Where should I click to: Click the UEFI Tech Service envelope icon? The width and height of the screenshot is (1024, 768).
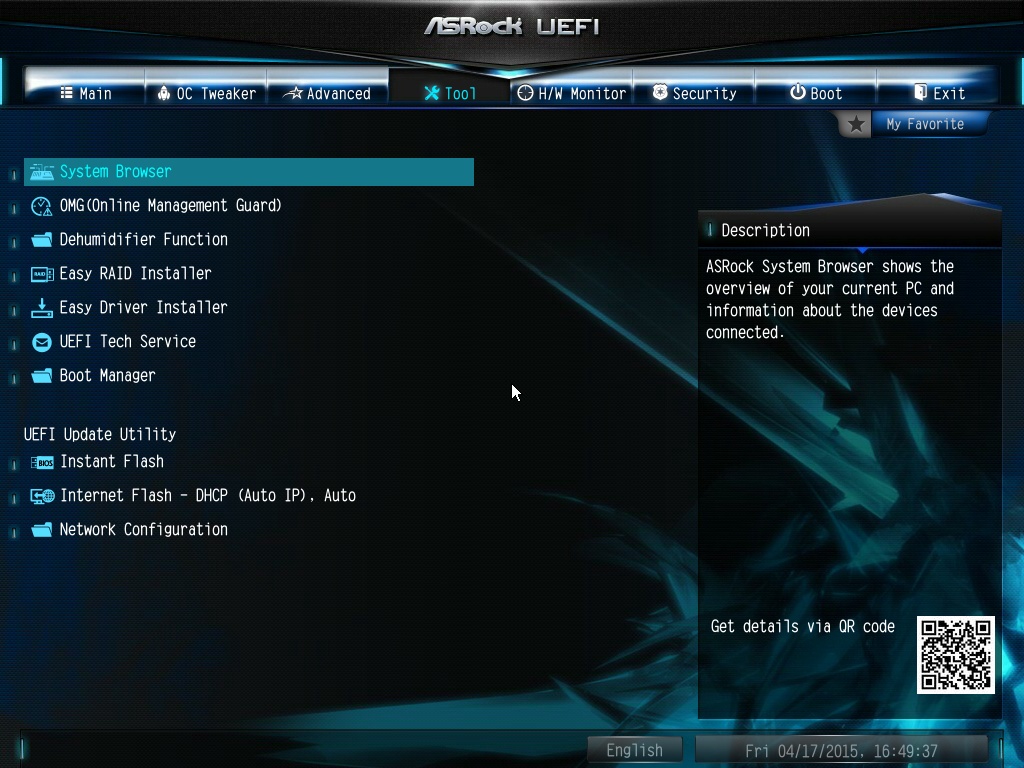click(x=42, y=342)
